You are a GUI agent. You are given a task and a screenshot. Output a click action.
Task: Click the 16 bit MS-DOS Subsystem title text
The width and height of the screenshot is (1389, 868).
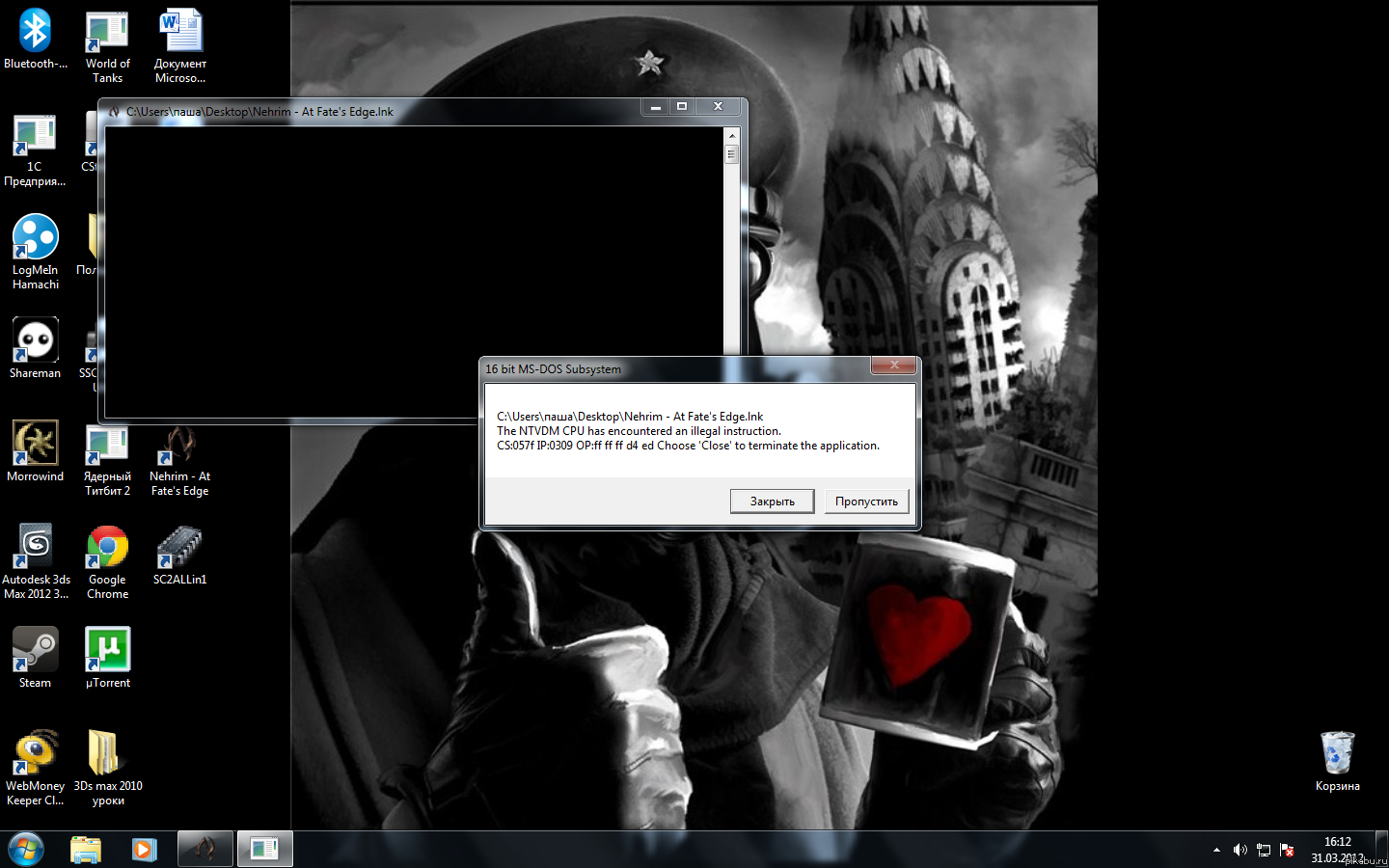[x=554, y=369]
